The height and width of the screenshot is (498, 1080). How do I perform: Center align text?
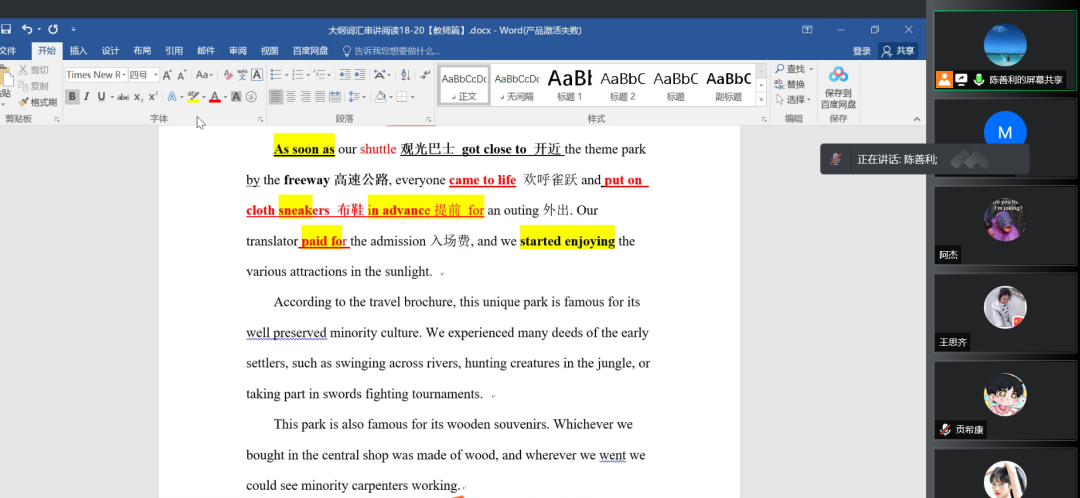pyautogui.click(x=291, y=97)
